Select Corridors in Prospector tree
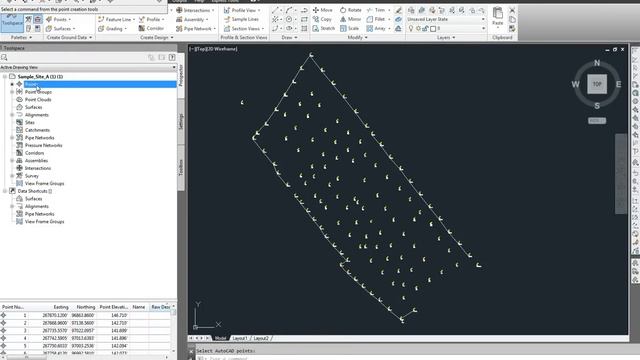640x360 pixels. (34, 153)
